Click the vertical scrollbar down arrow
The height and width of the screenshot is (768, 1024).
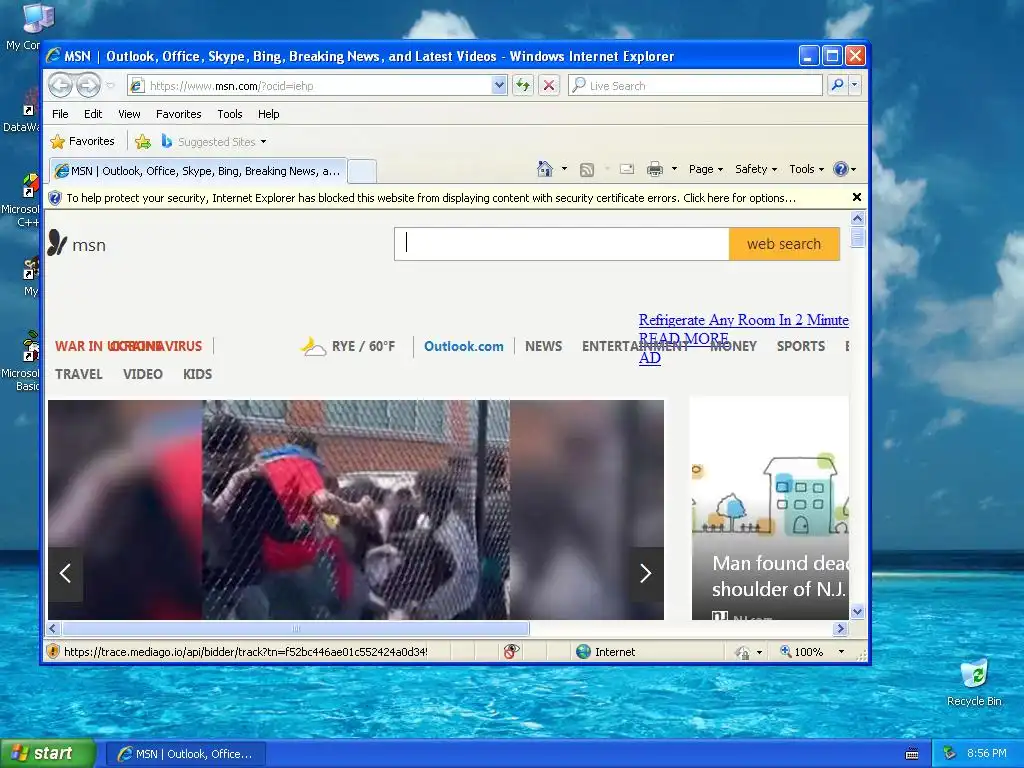click(857, 612)
